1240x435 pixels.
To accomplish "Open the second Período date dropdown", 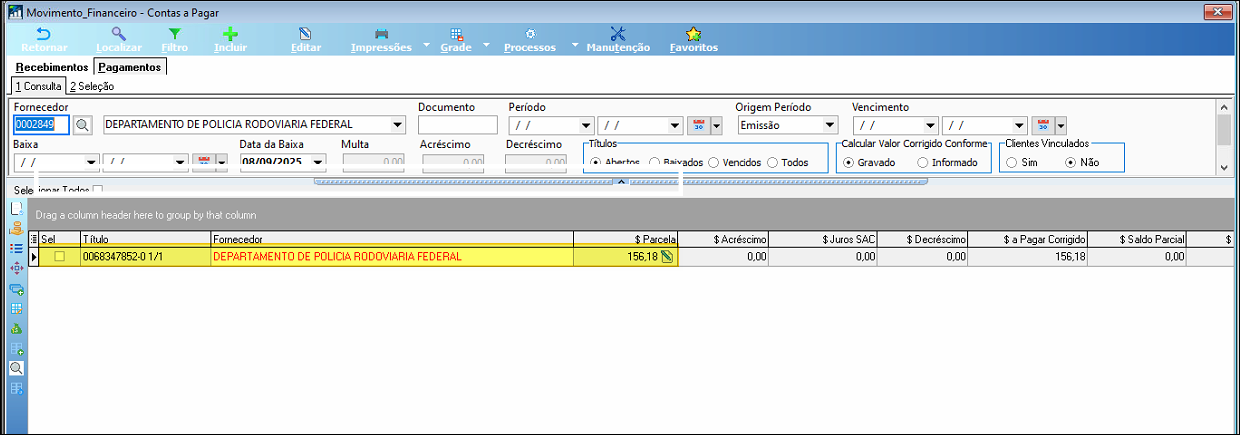I will [x=674, y=125].
